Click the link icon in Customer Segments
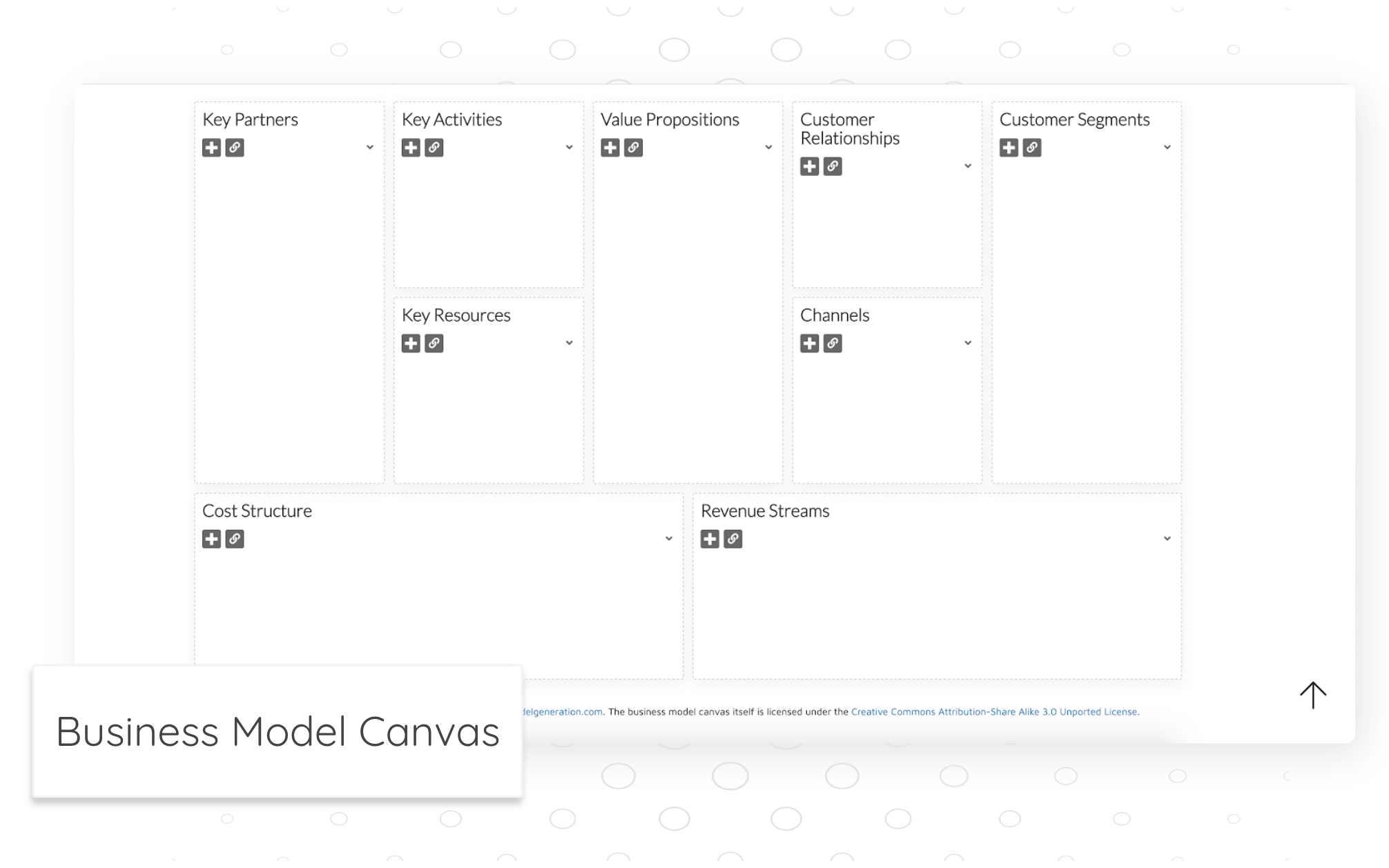 (x=1032, y=147)
